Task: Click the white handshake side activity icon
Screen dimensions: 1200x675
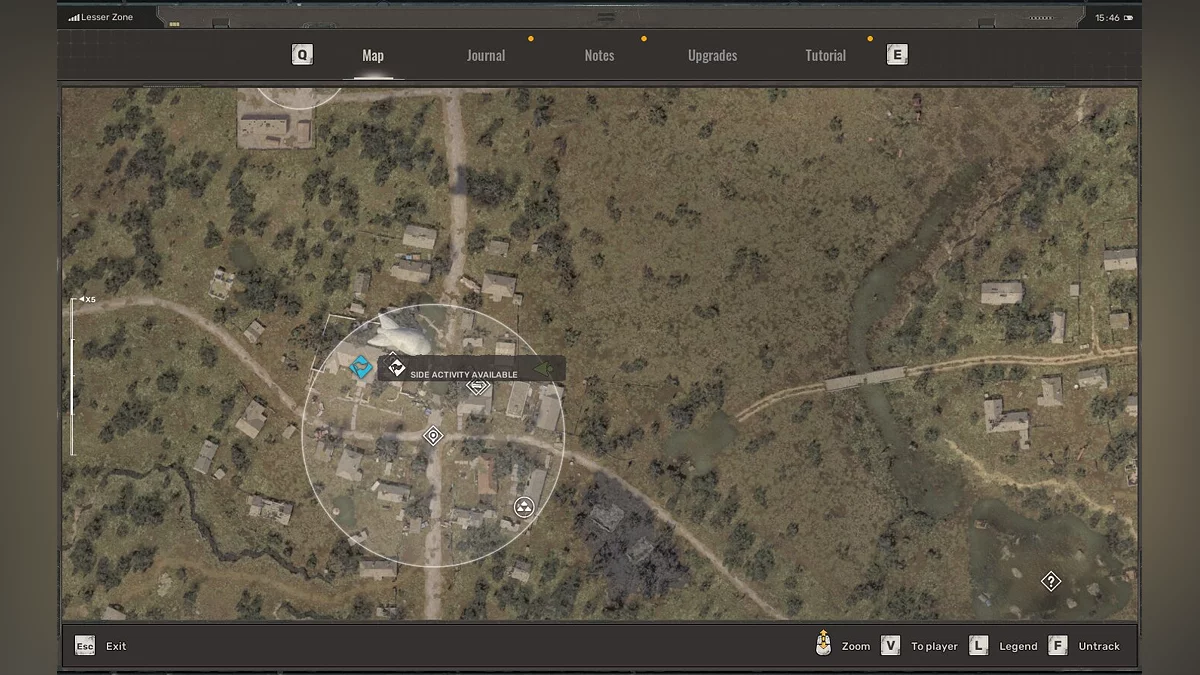Action: (x=396, y=368)
